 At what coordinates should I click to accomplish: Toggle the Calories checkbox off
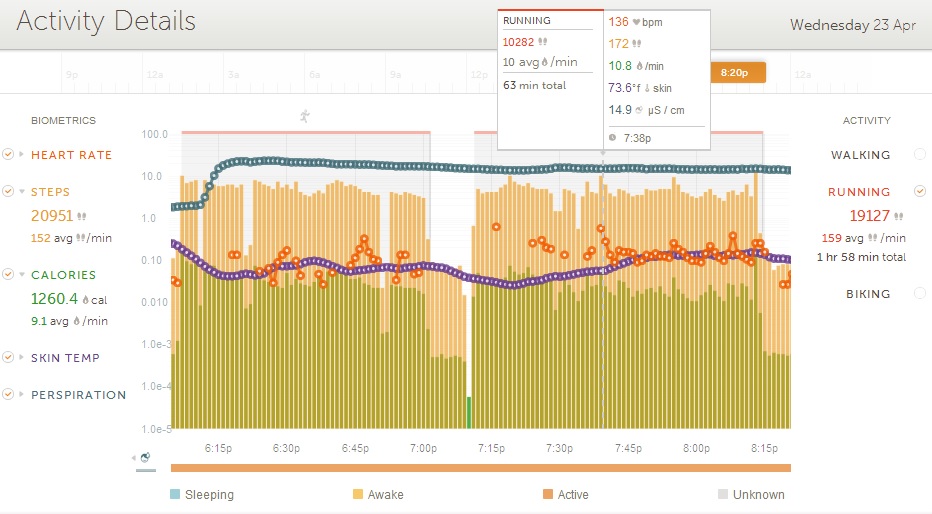point(8,275)
